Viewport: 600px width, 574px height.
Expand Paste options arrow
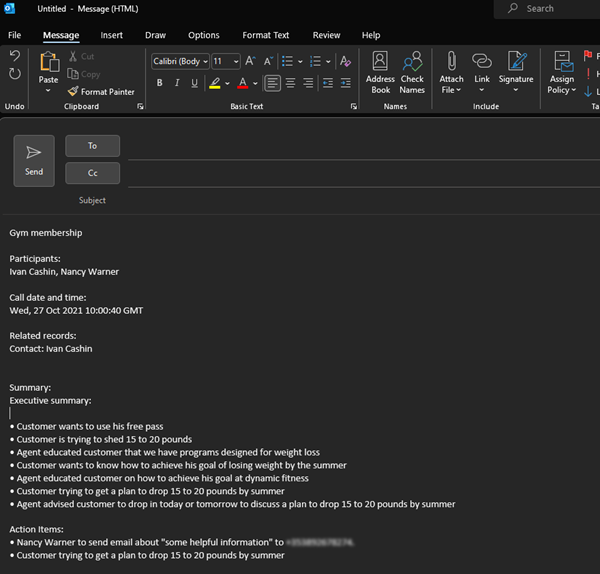pyautogui.click(x=48, y=91)
